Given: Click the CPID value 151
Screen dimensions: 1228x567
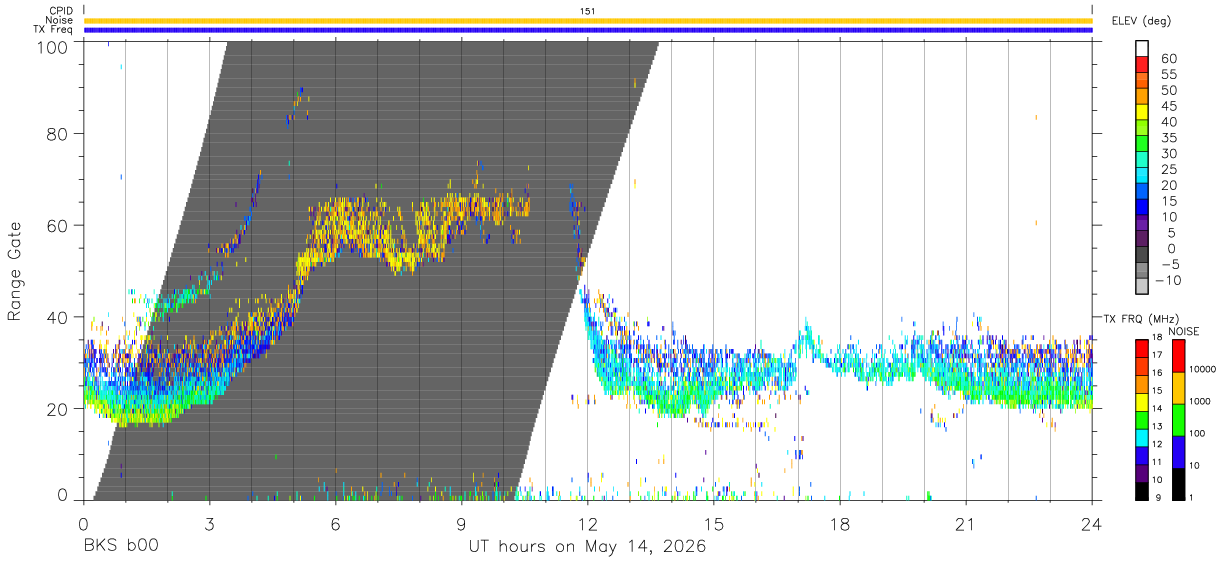Looking at the screenshot, I should 588,11.
